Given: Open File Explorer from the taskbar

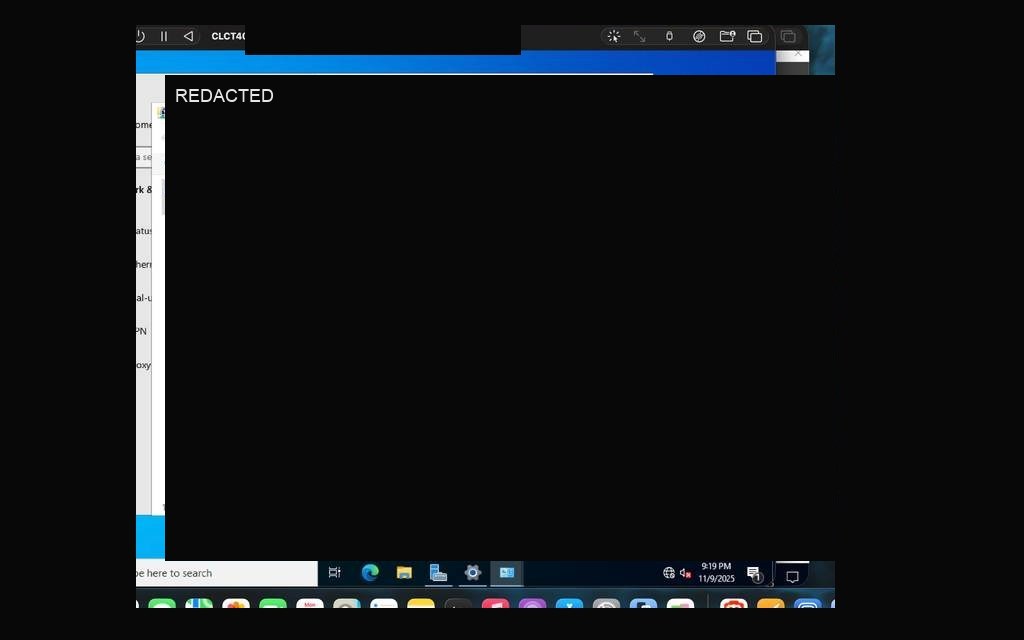Looking at the screenshot, I should (x=404, y=573).
